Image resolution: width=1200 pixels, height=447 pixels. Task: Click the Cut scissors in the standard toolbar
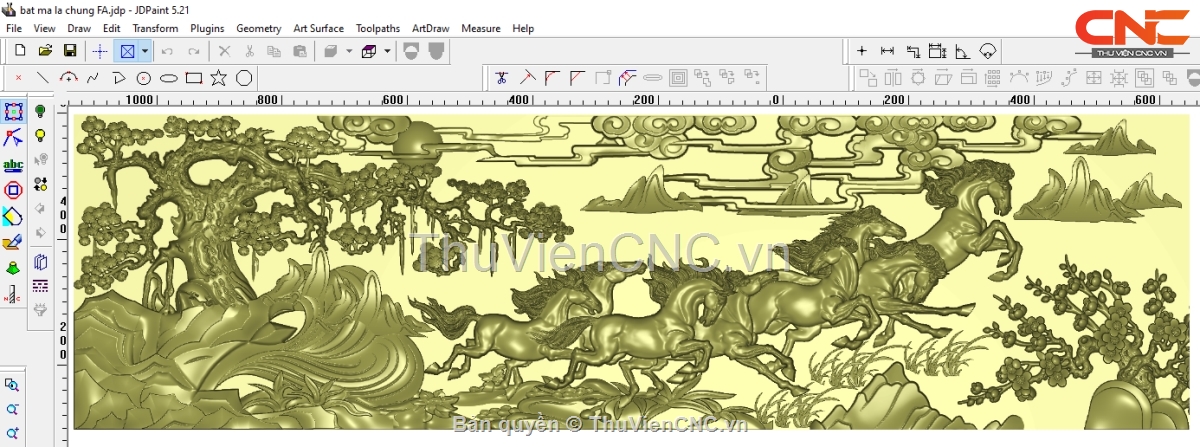(x=249, y=50)
